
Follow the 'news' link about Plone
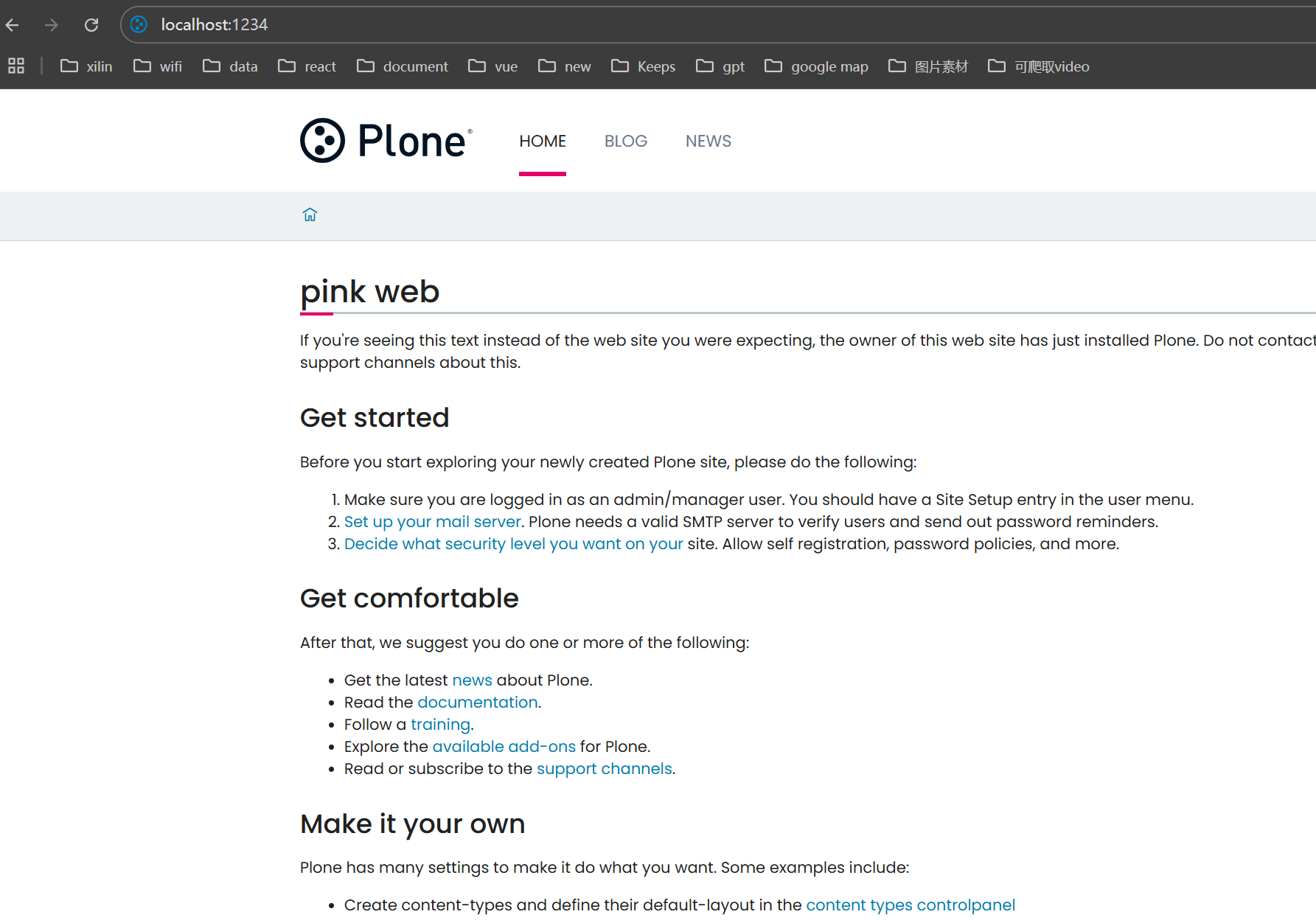pos(472,680)
